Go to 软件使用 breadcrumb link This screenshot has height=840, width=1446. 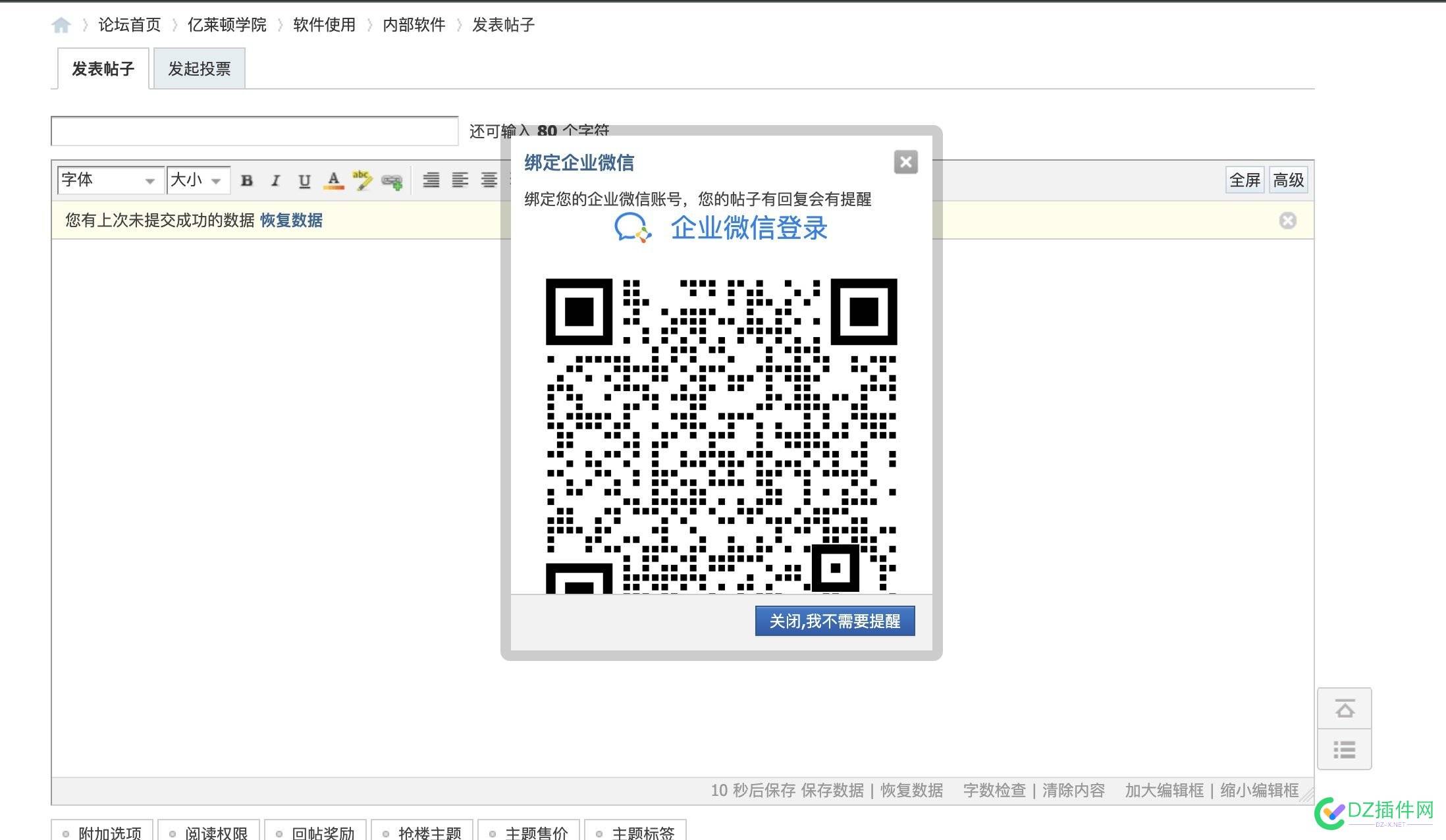[x=325, y=25]
